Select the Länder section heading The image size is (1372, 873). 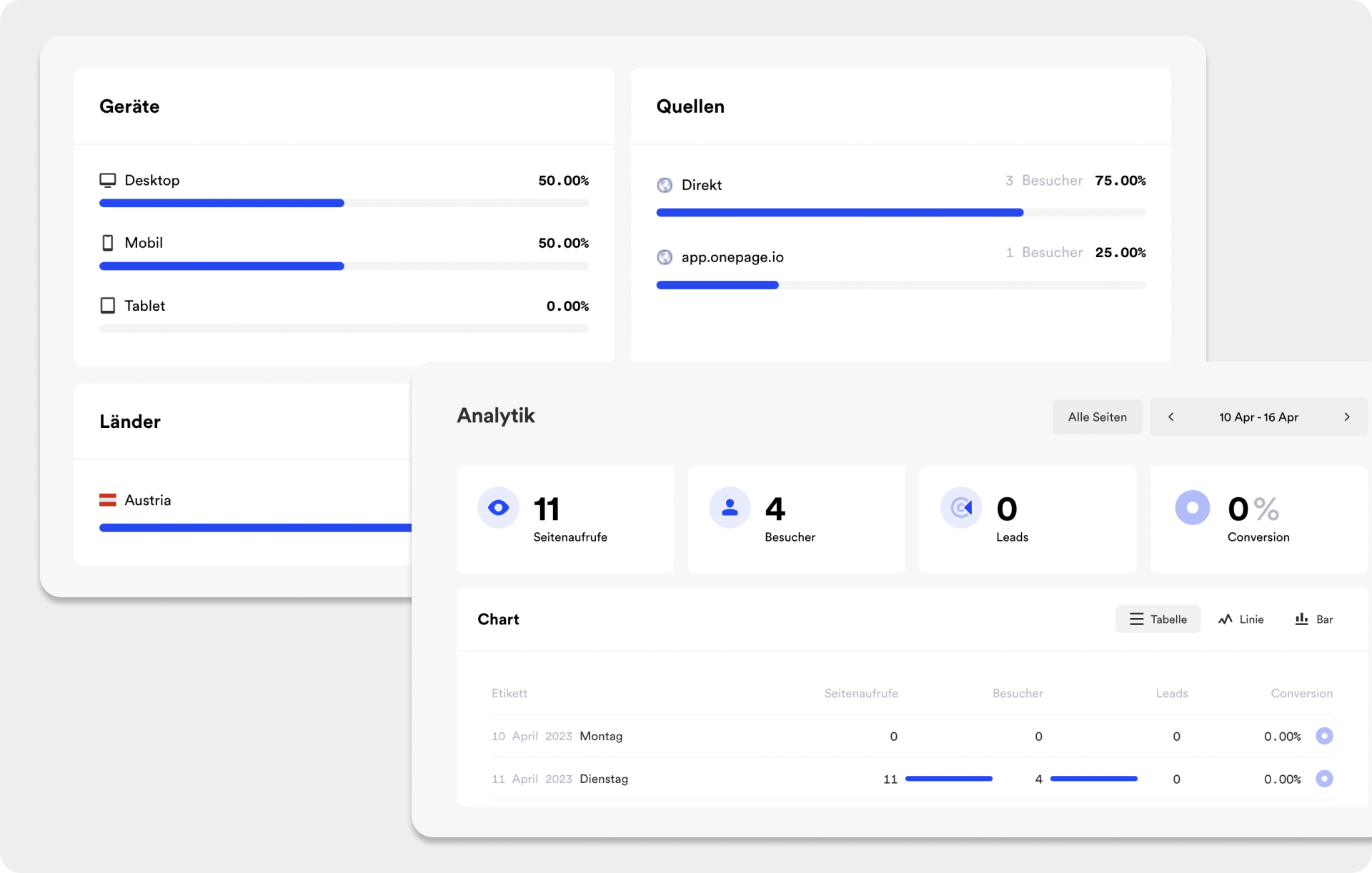(130, 421)
